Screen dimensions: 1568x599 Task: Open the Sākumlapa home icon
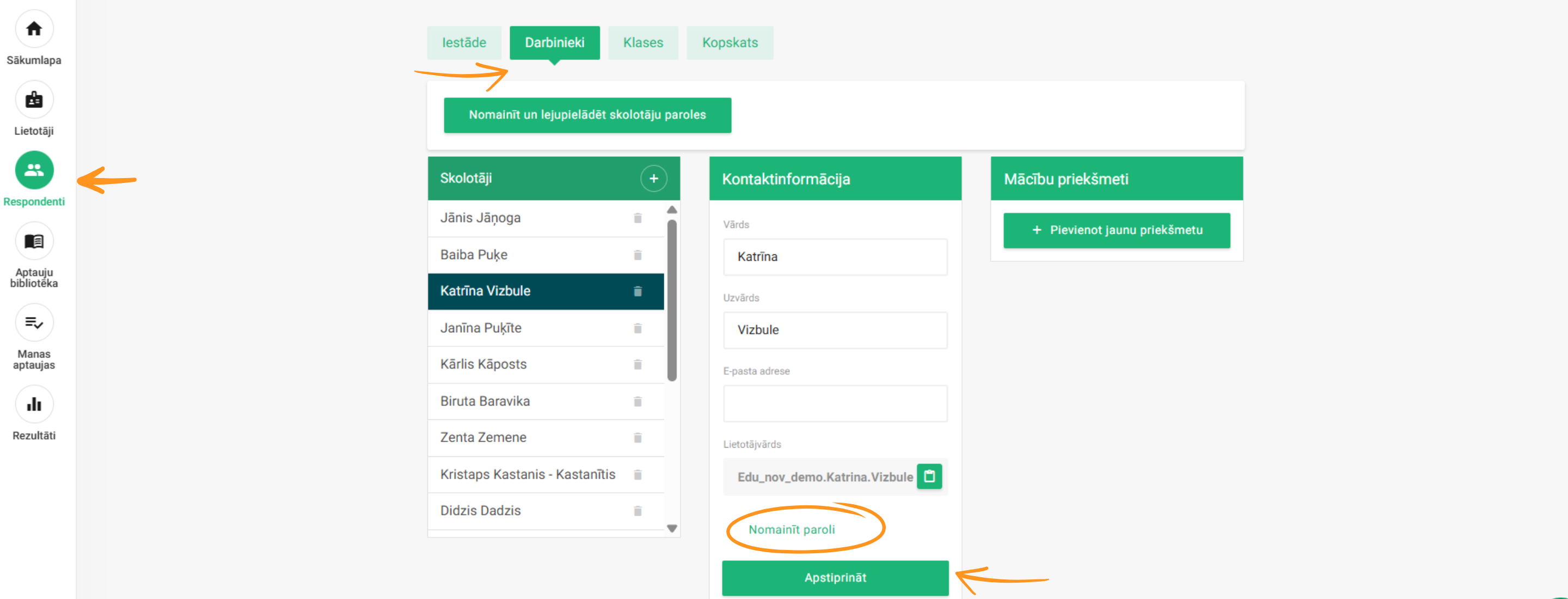(34, 29)
